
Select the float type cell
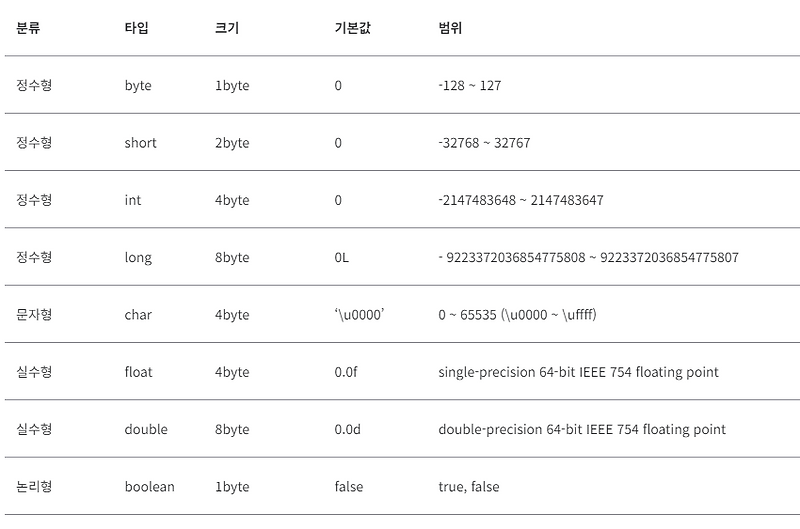click(138, 372)
